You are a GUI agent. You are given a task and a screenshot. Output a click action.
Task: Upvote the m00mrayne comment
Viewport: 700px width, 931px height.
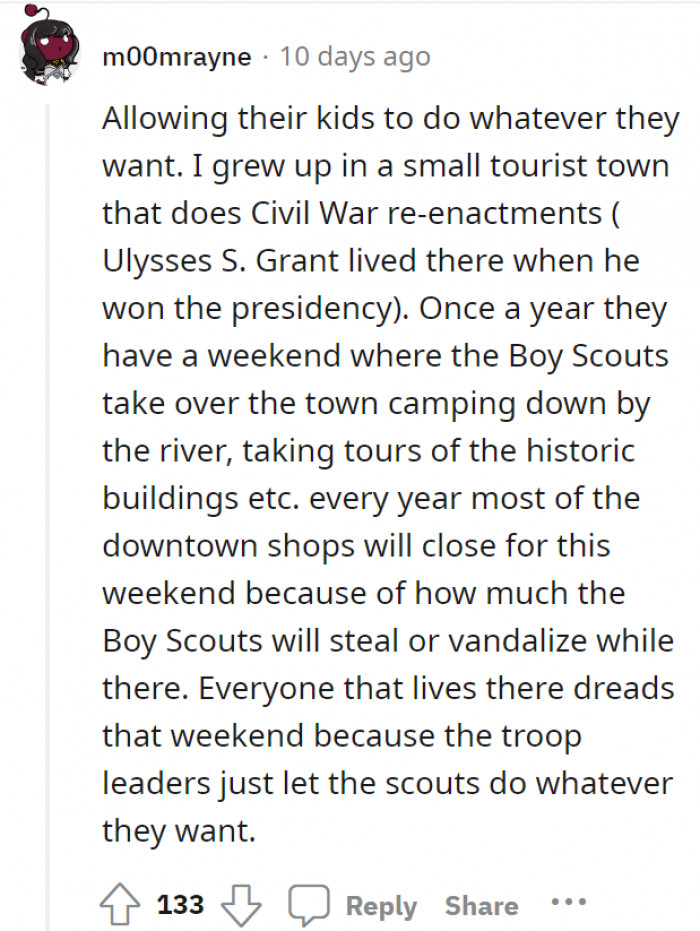[120, 905]
